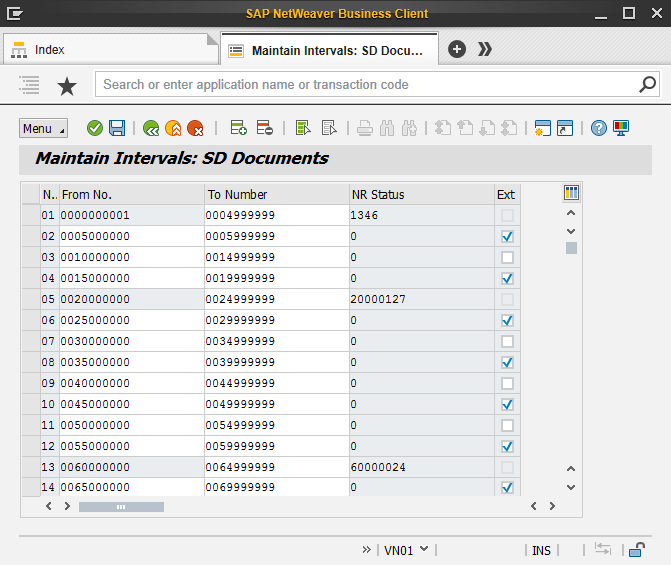Click the Ext column header
This screenshot has height=565, width=671.
(507, 194)
